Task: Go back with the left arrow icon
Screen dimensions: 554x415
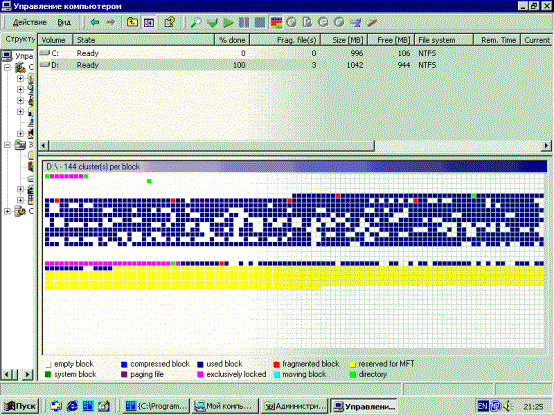Action: (95, 23)
